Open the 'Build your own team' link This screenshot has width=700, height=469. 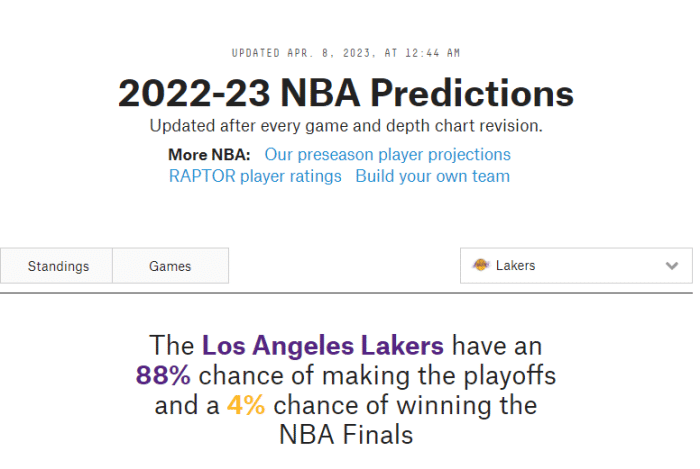coord(432,176)
